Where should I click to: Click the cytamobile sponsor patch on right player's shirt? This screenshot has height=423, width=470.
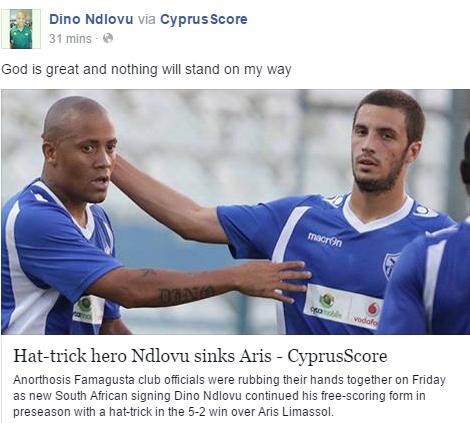point(327,305)
